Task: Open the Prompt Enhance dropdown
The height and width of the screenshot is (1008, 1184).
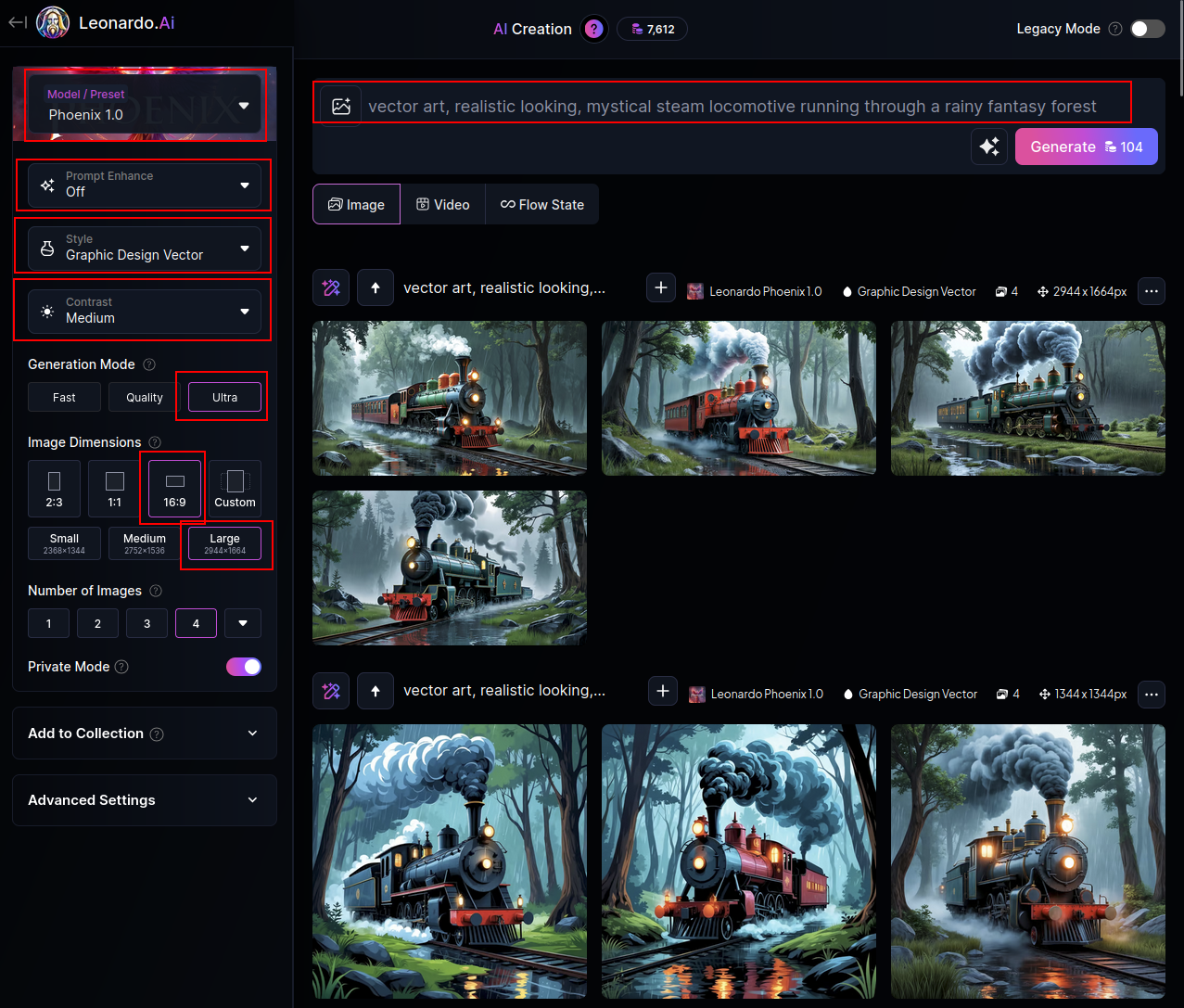Action: pos(145,185)
